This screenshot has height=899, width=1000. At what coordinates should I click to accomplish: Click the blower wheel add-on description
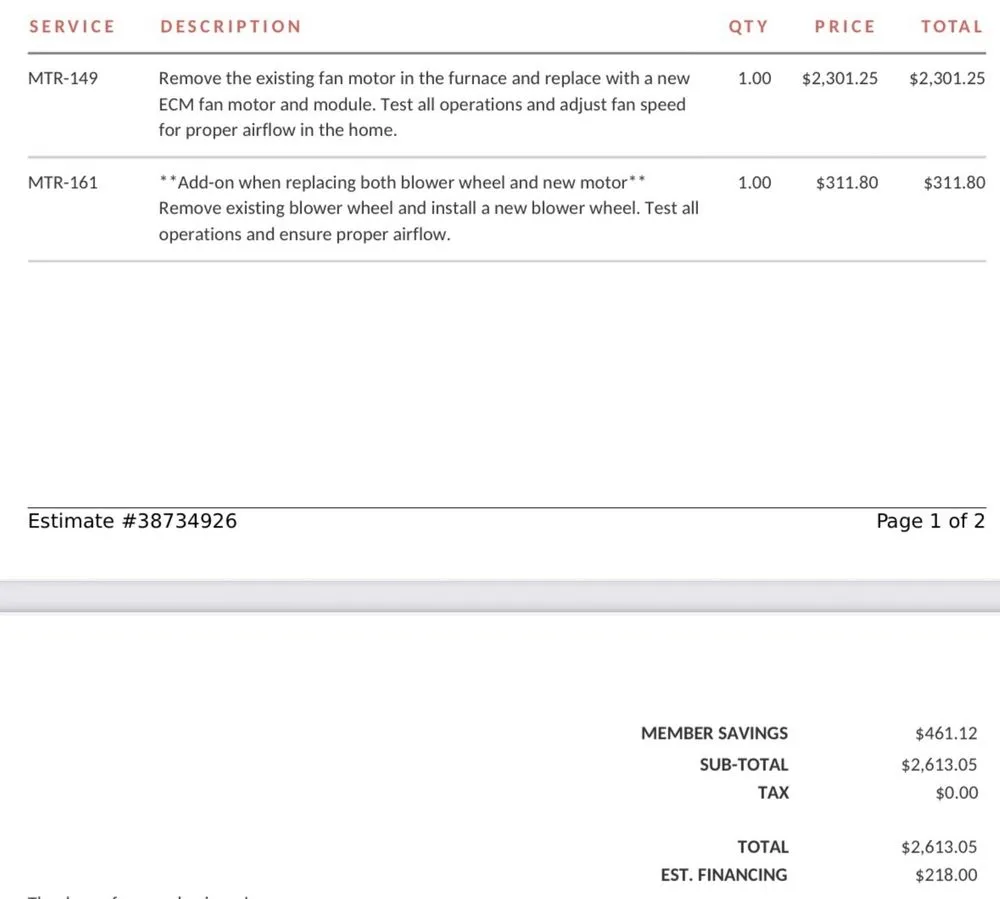tap(429, 208)
